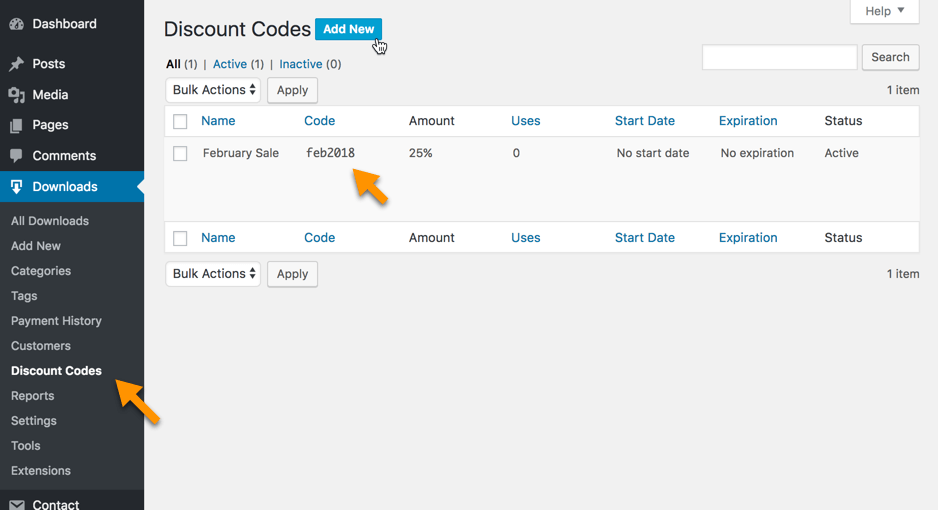Go to Customers submenu item

click(x=41, y=346)
